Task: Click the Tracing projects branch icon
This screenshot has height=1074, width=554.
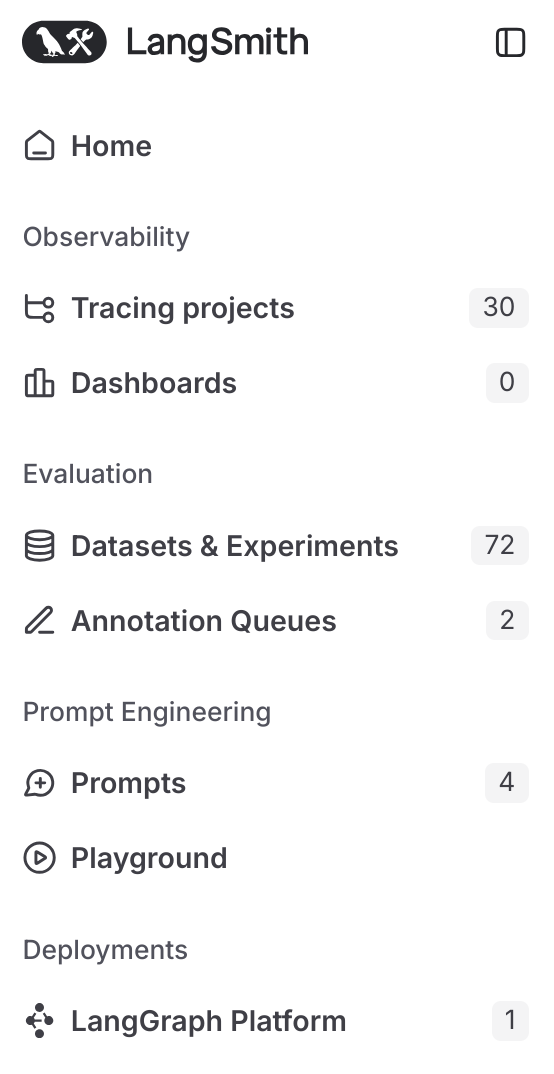Action: (40, 308)
